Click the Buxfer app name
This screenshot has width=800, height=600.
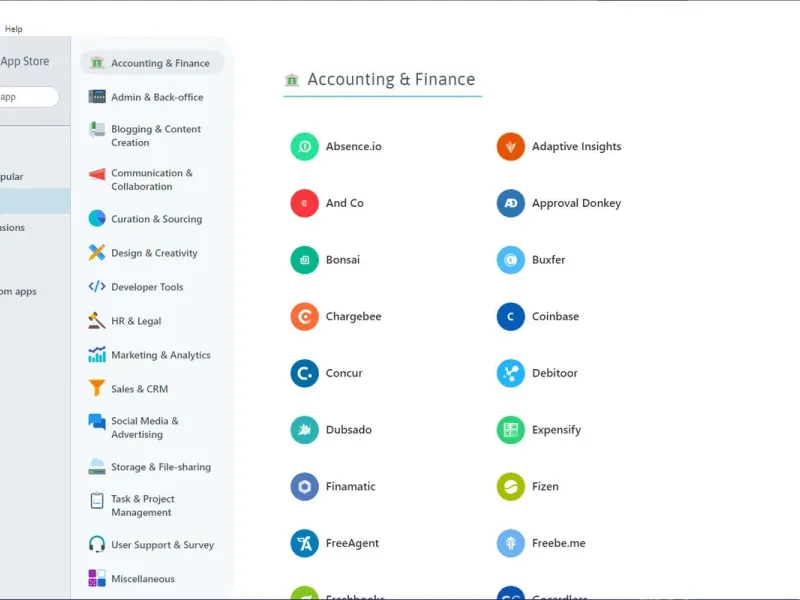click(x=548, y=260)
